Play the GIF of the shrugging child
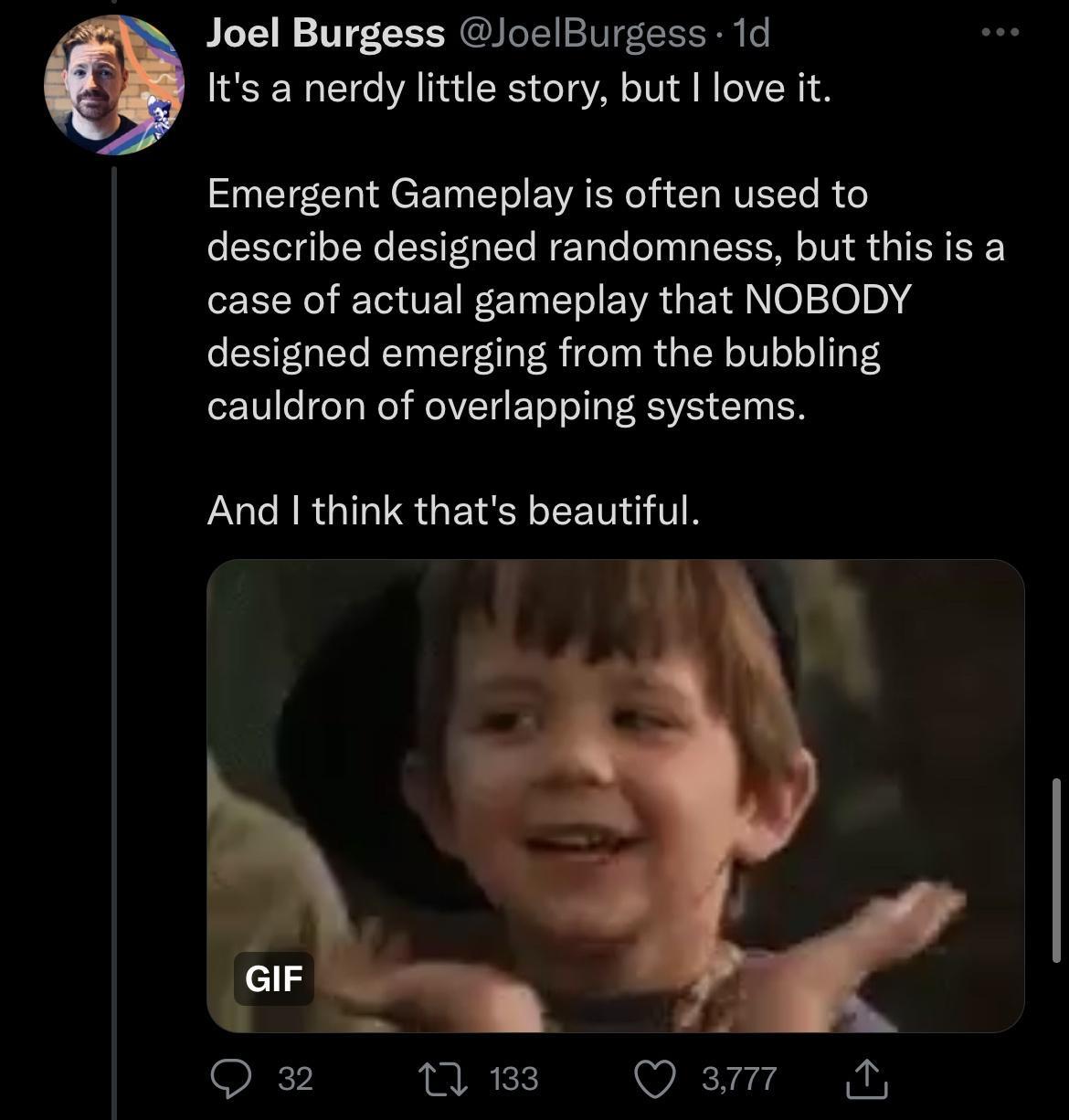This screenshot has width=1069, height=1120. pyautogui.click(x=615, y=795)
